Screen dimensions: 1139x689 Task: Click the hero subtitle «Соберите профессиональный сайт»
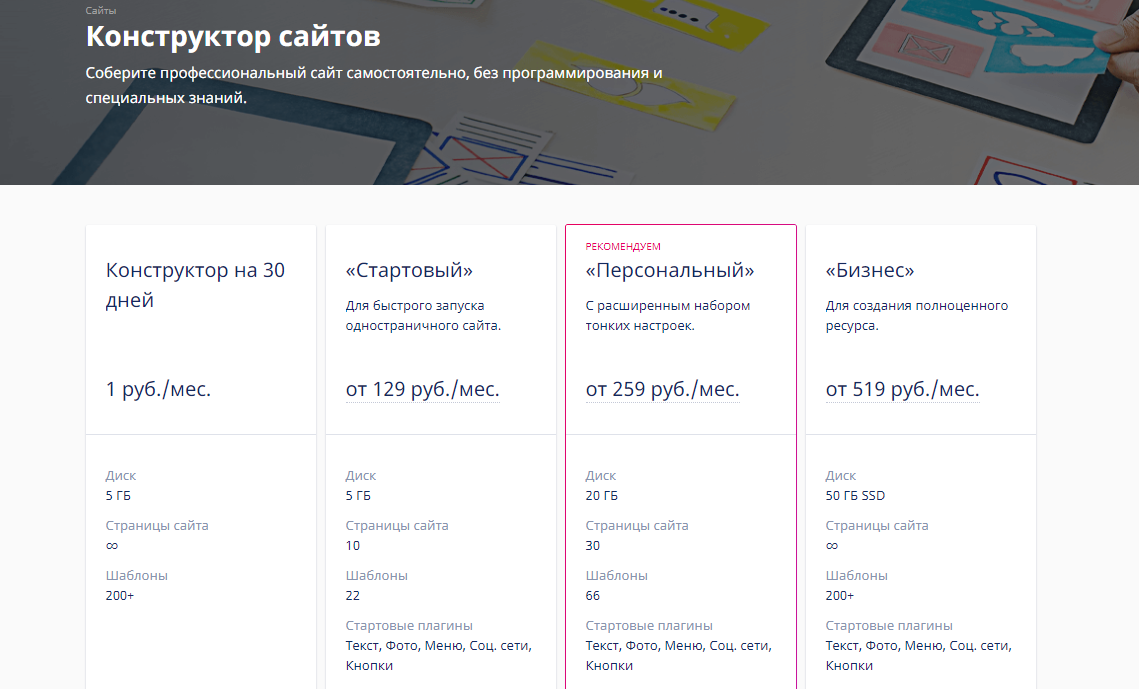(x=374, y=85)
